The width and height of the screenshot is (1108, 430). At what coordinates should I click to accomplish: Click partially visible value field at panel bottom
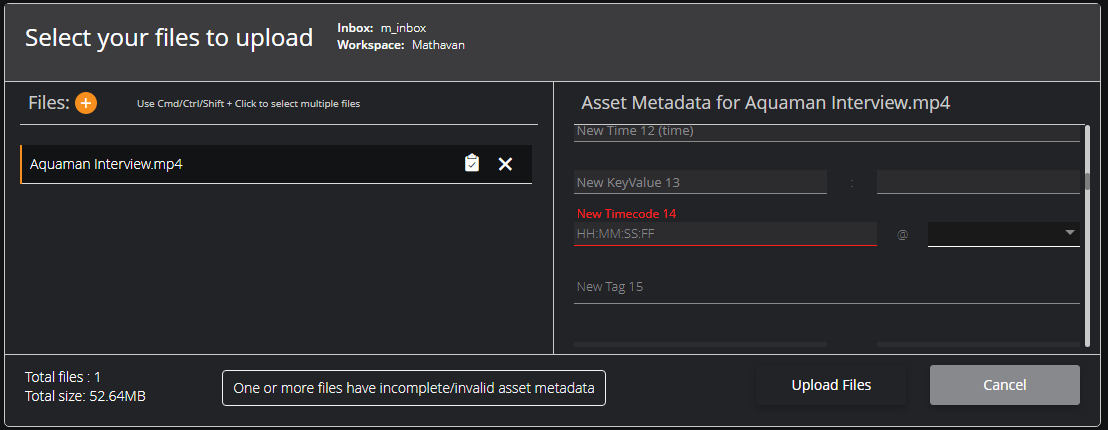978,345
